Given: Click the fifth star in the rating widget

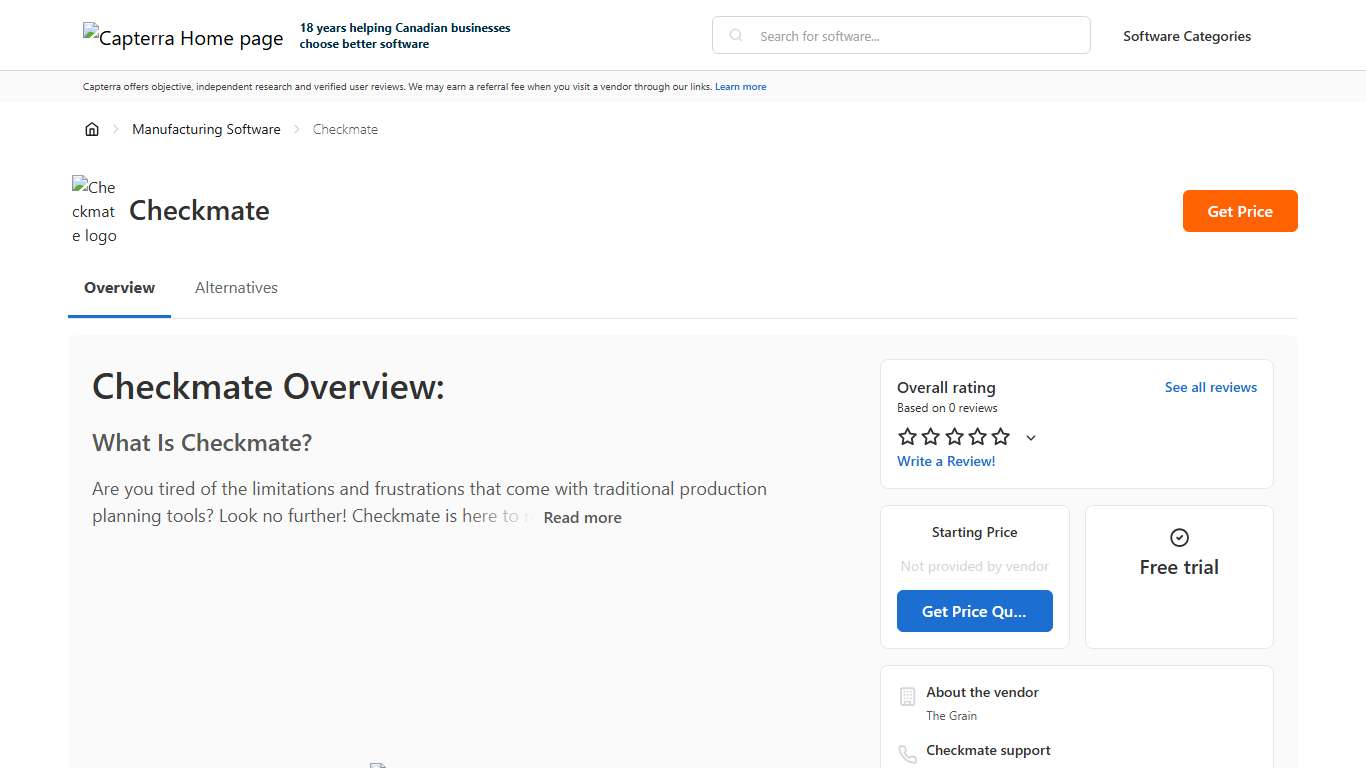Looking at the screenshot, I should click(1000, 436).
